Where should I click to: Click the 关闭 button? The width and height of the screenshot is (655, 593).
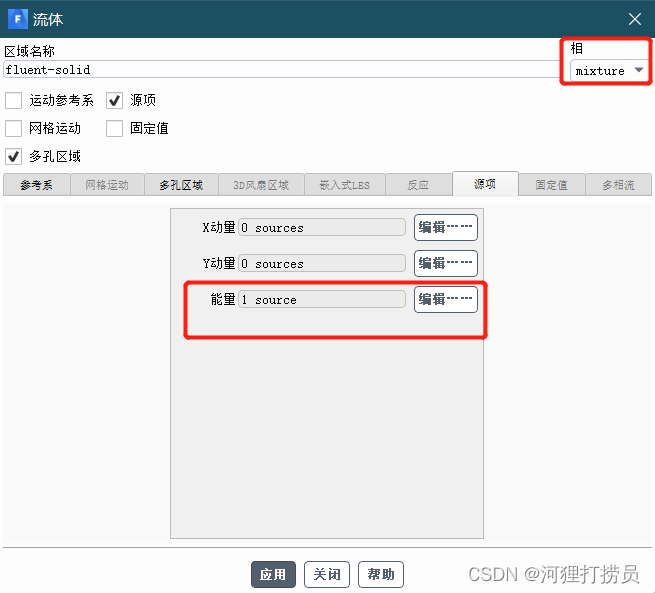tap(327, 574)
